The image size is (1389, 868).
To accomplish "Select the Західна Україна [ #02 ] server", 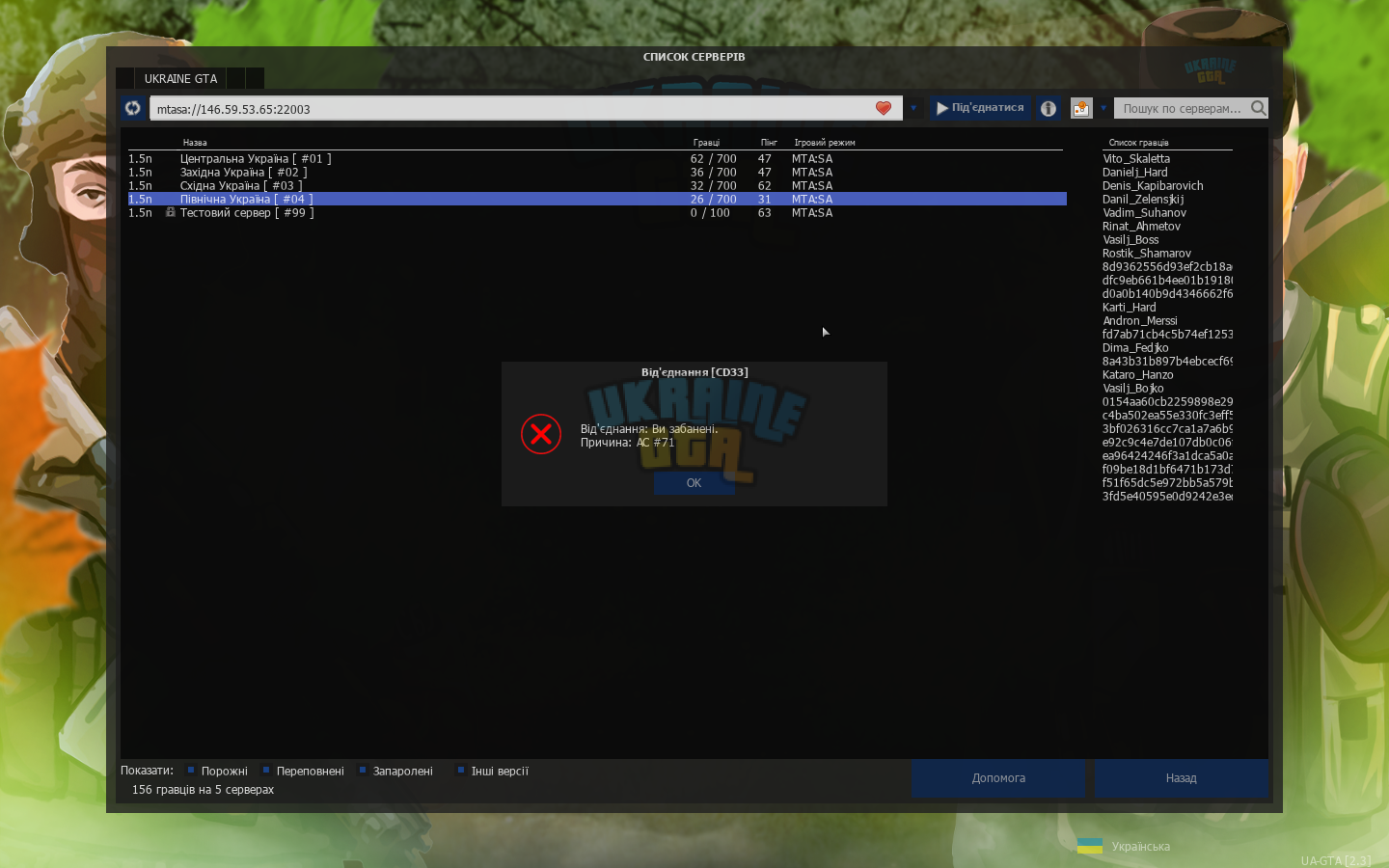I will 597,173.
